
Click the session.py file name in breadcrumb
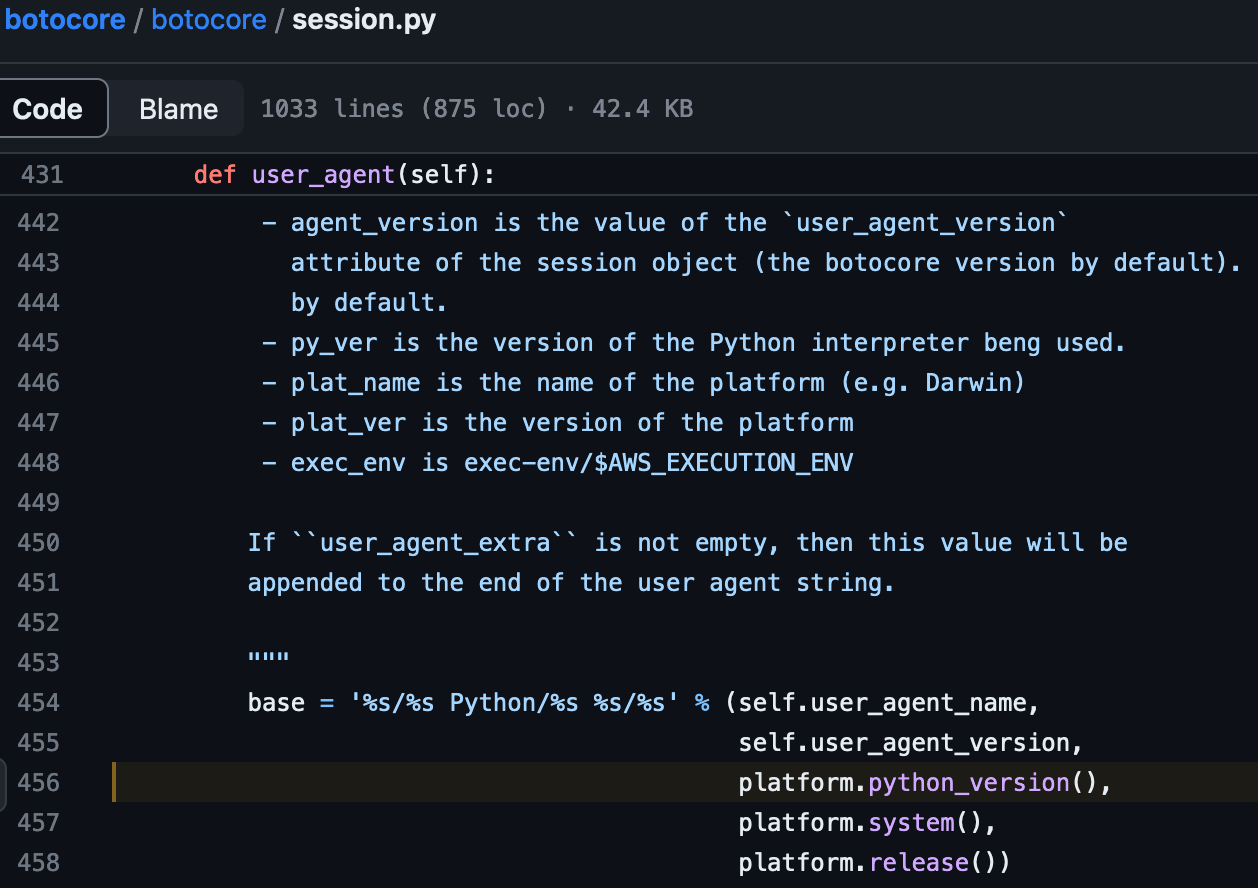point(364,20)
